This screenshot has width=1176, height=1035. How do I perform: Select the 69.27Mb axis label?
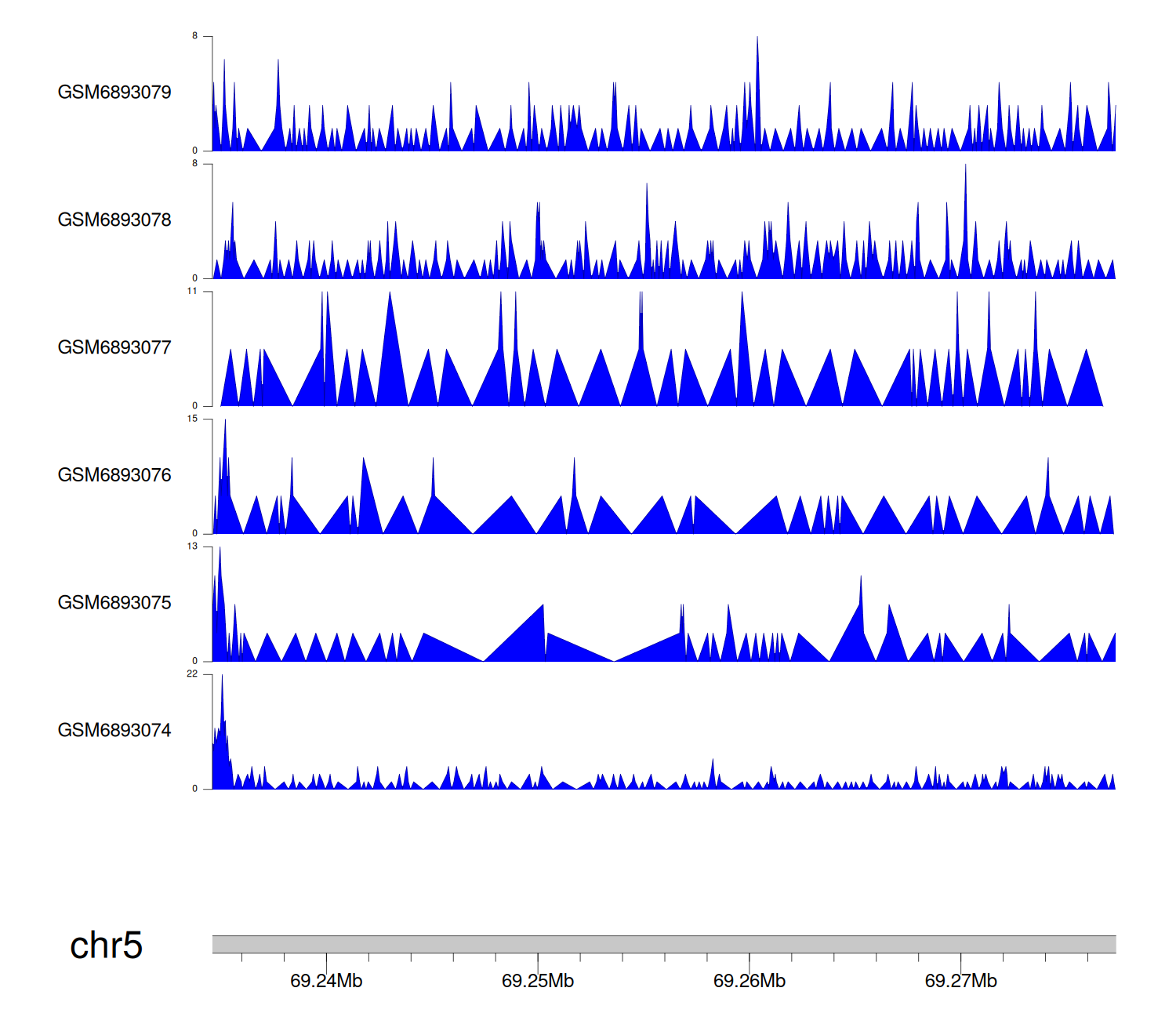[961, 981]
